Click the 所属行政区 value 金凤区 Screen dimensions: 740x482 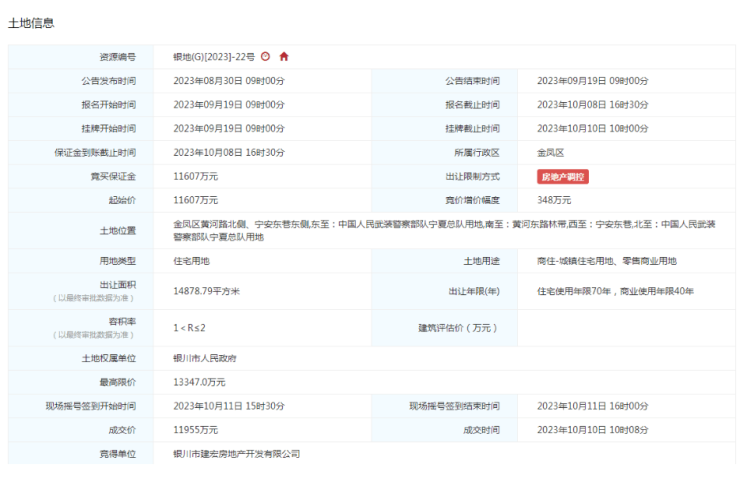(551, 153)
